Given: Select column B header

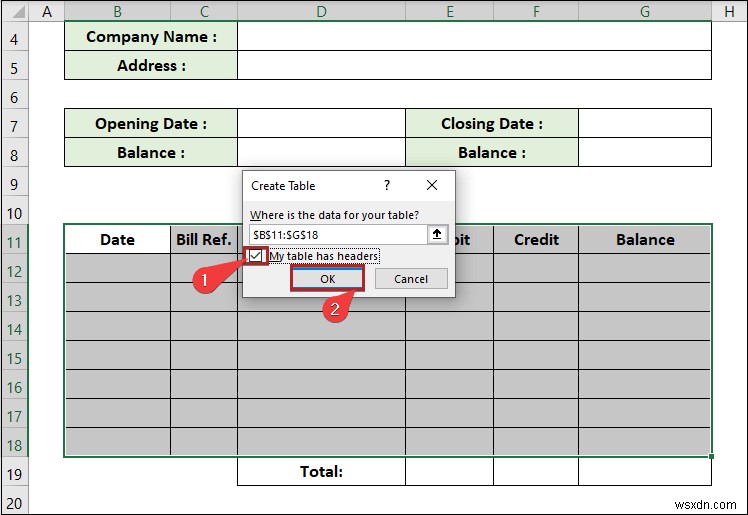Looking at the screenshot, I should point(117,11).
